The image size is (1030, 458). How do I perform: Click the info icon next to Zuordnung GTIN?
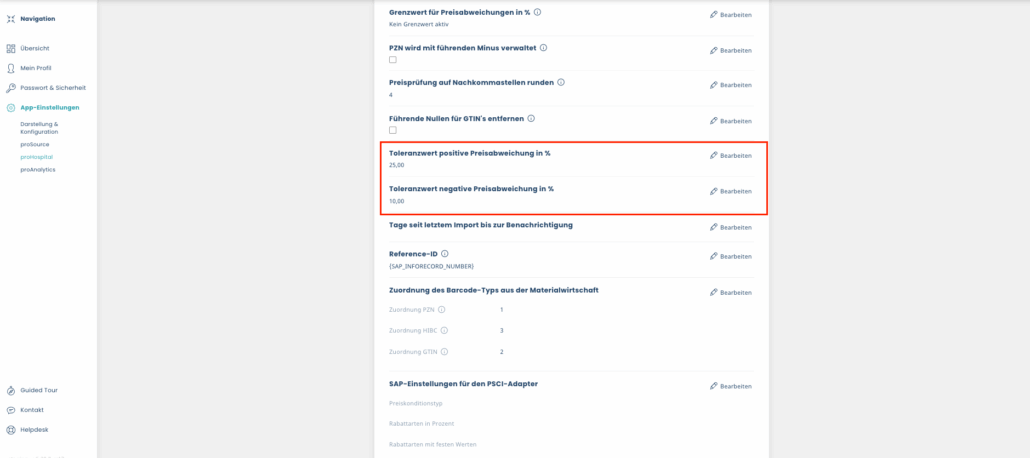point(444,352)
